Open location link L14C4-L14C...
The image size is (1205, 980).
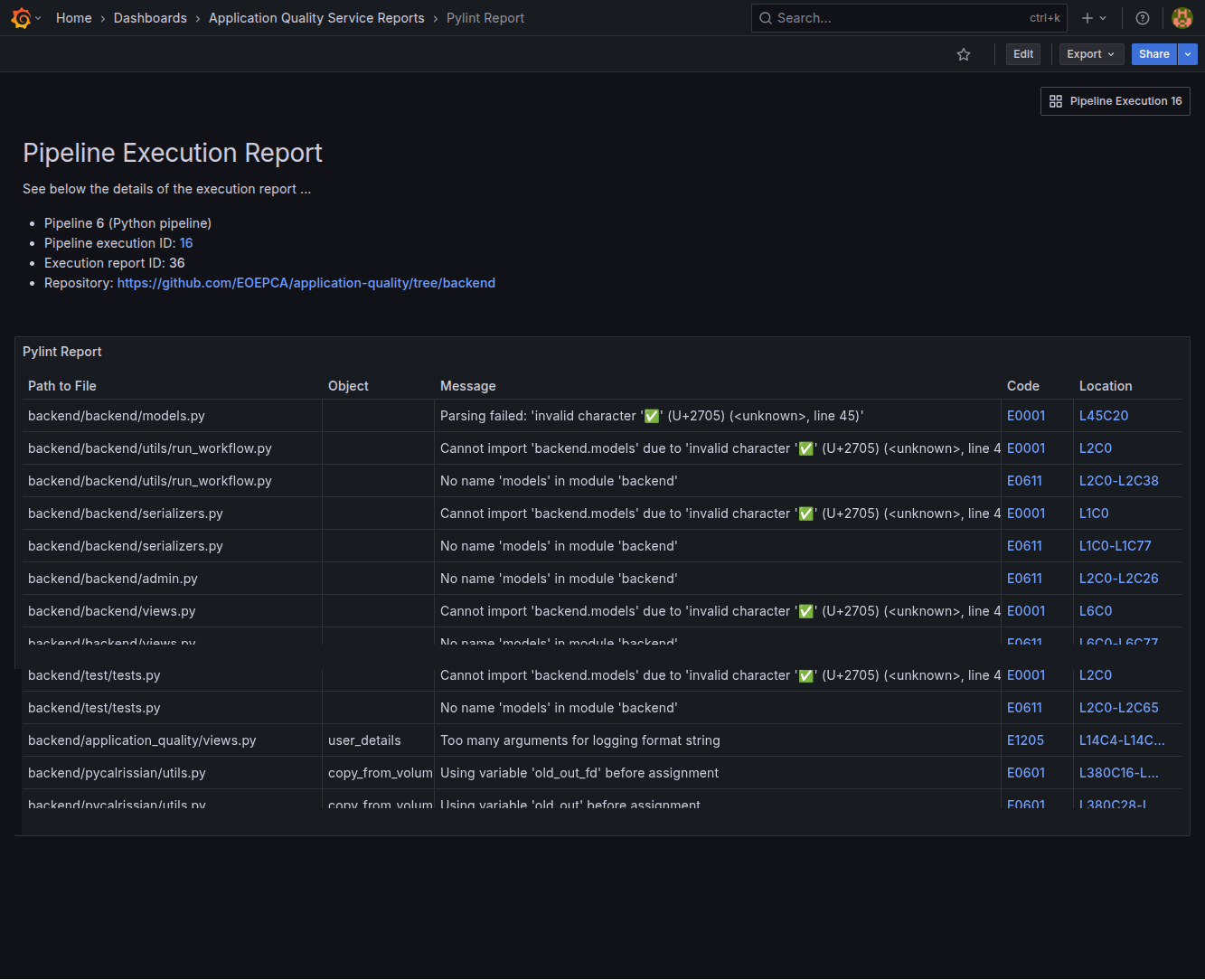point(1122,740)
